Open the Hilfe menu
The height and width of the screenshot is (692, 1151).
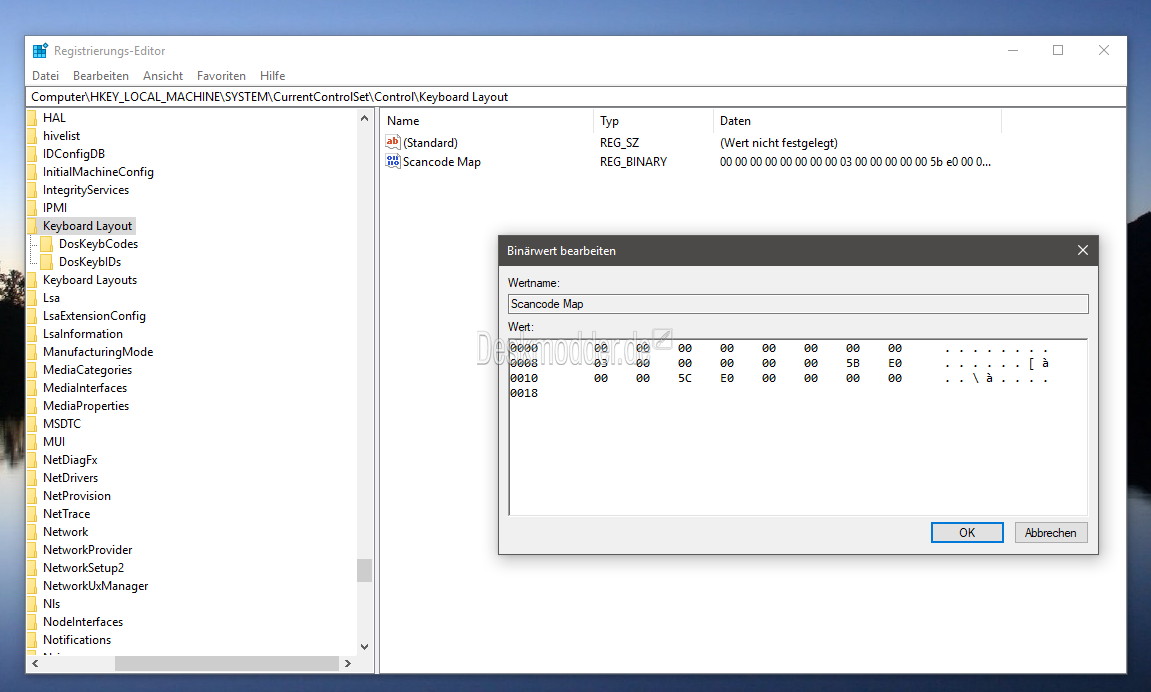[x=272, y=76]
